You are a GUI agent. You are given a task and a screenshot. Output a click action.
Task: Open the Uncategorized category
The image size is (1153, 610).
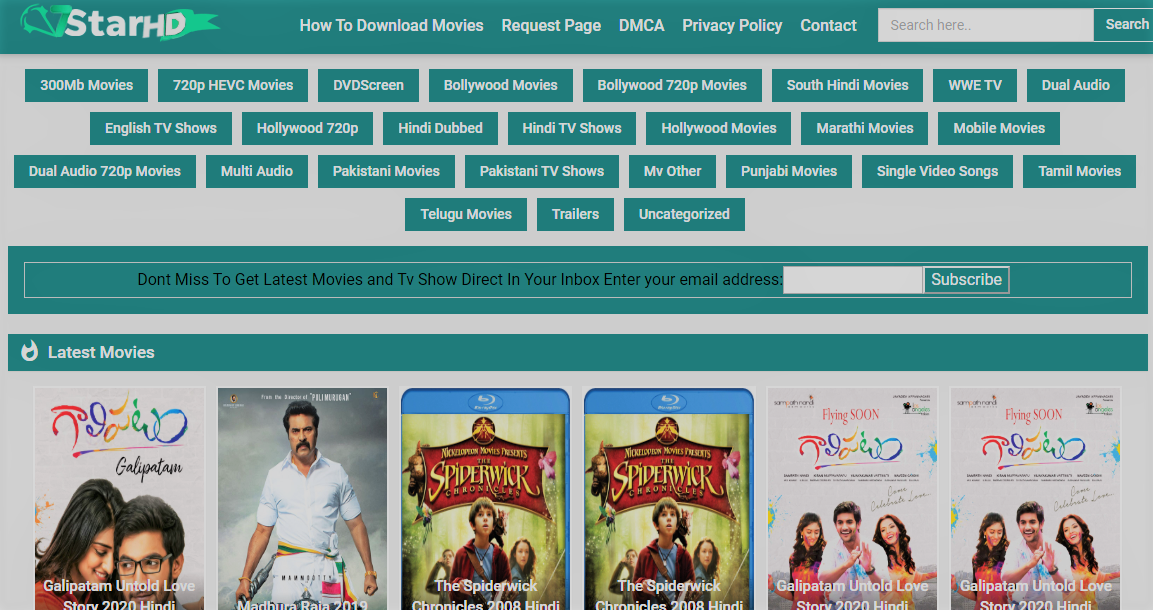tap(684, 215)
